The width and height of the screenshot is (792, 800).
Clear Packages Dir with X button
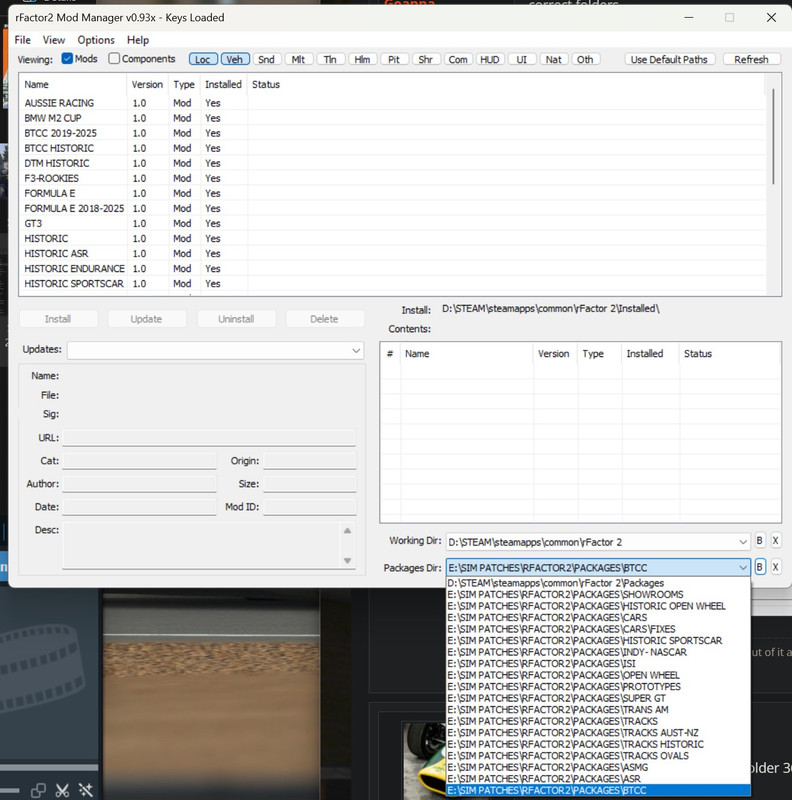pyautogui.click(x=776, y=567)
